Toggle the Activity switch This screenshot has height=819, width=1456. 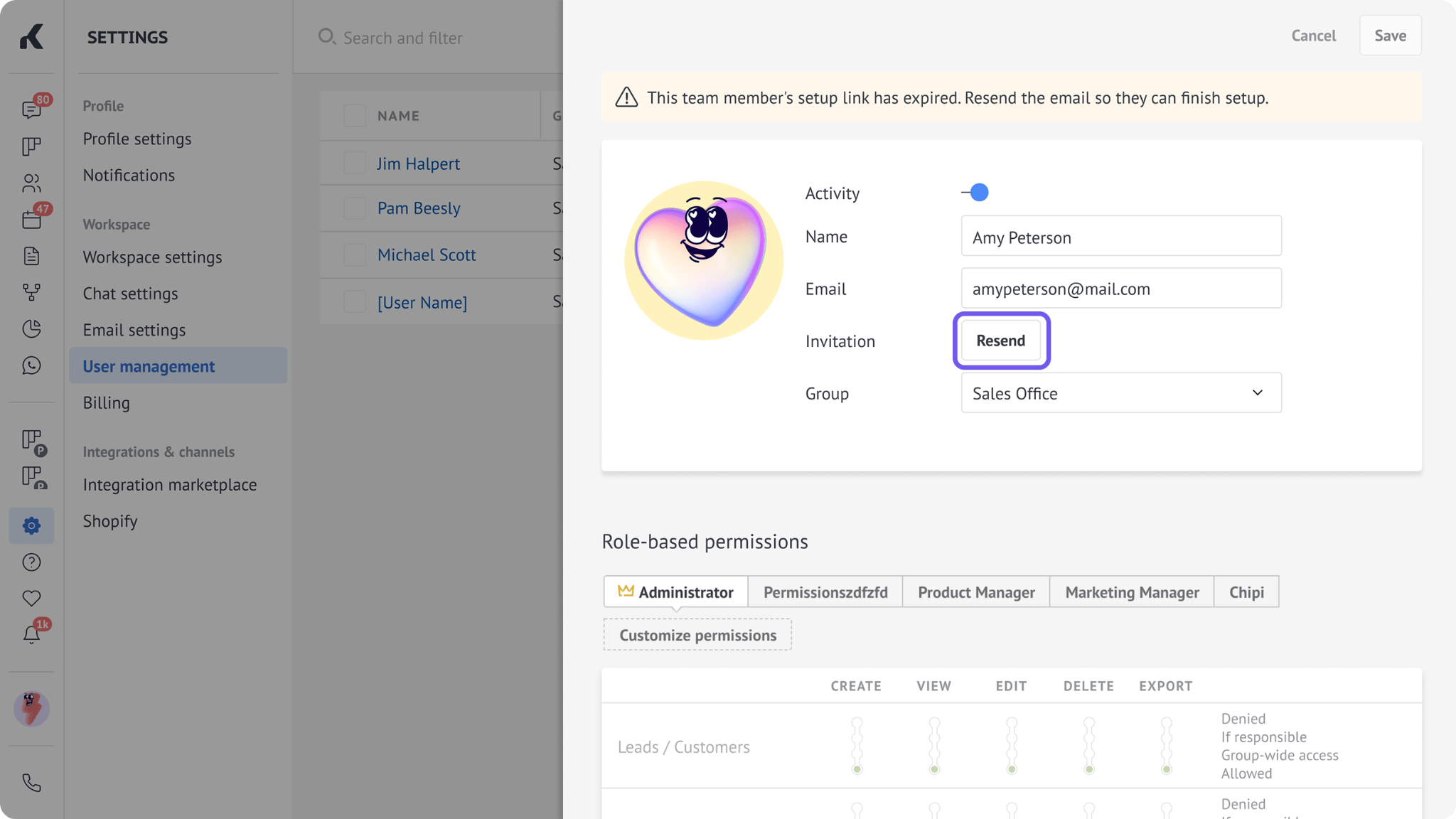coord(975,193)
